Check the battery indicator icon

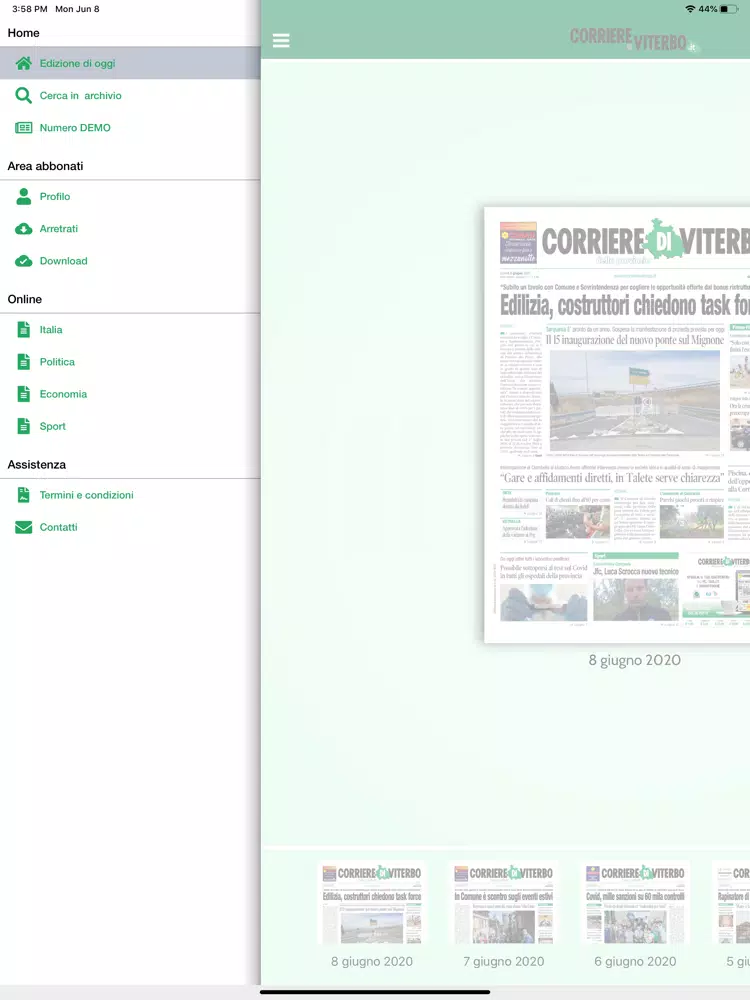(x=730, y=9)
